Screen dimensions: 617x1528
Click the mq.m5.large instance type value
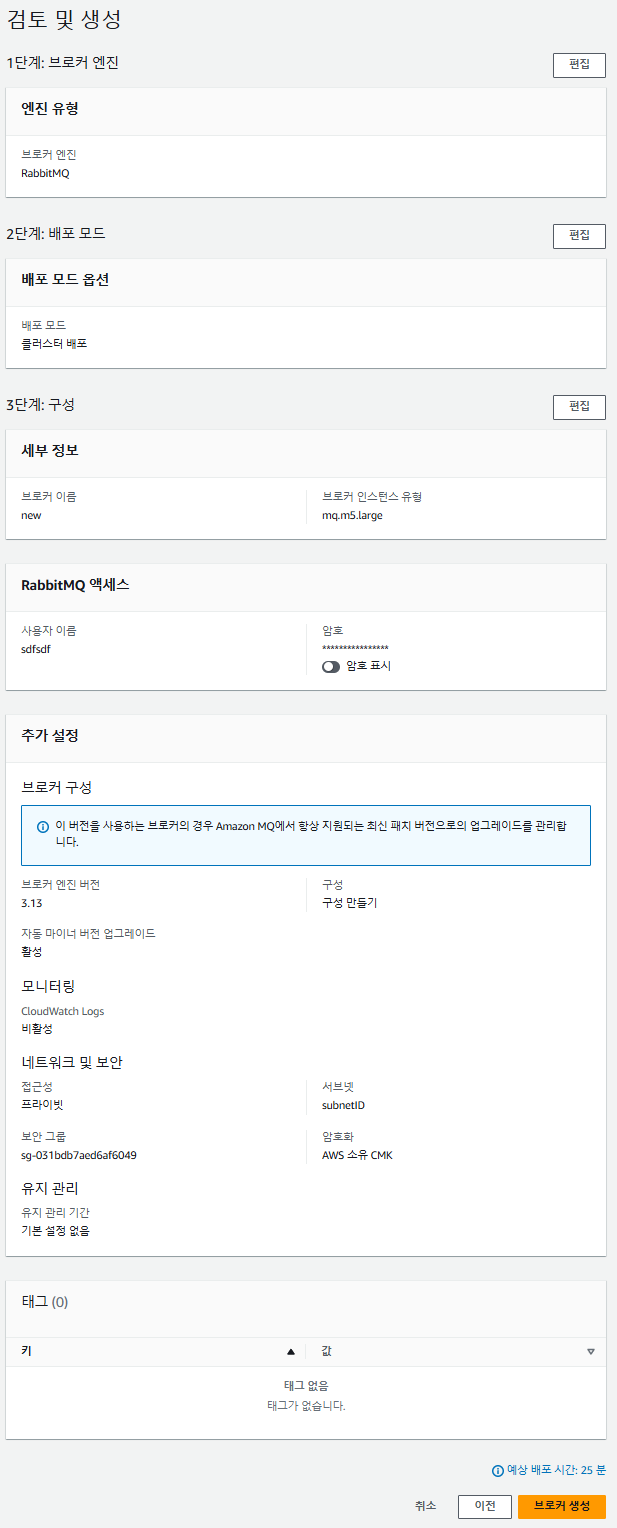[x=345, y=516]
